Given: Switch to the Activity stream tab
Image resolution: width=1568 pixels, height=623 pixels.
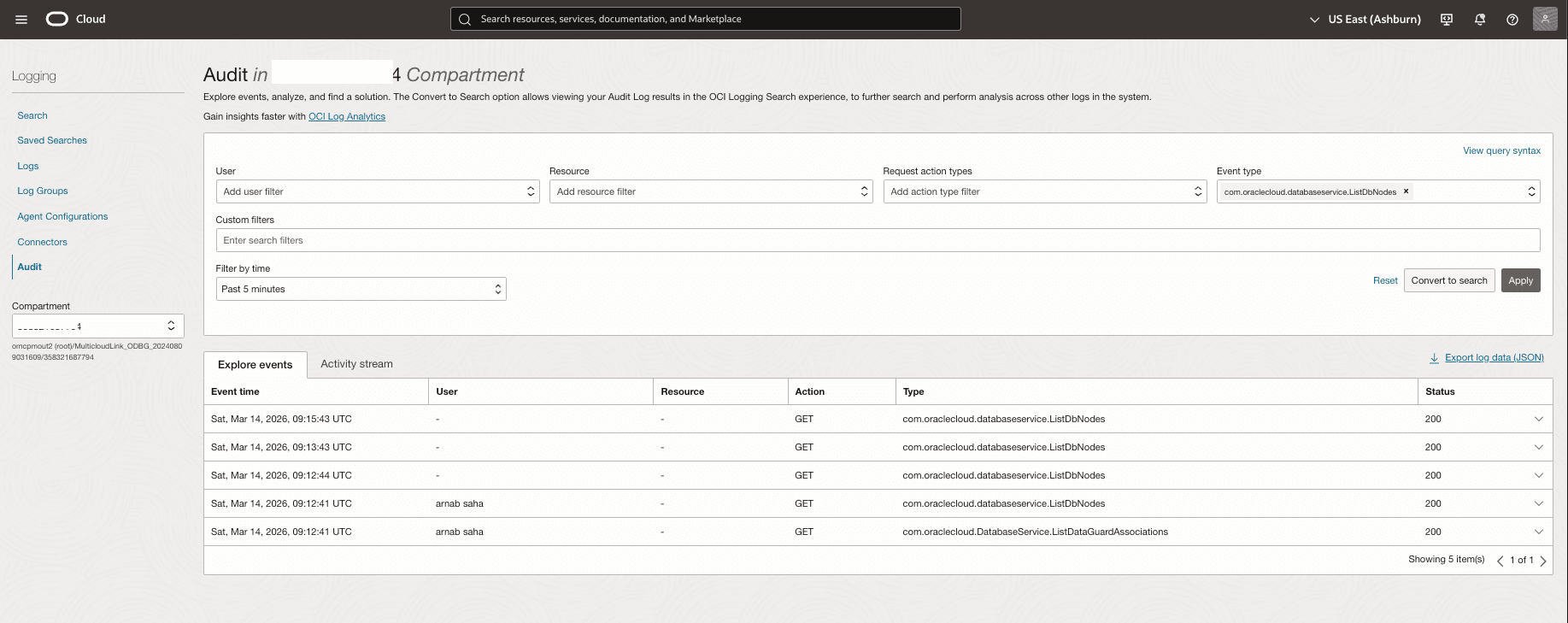Looking at the screenshot, I should coord(357,364).
